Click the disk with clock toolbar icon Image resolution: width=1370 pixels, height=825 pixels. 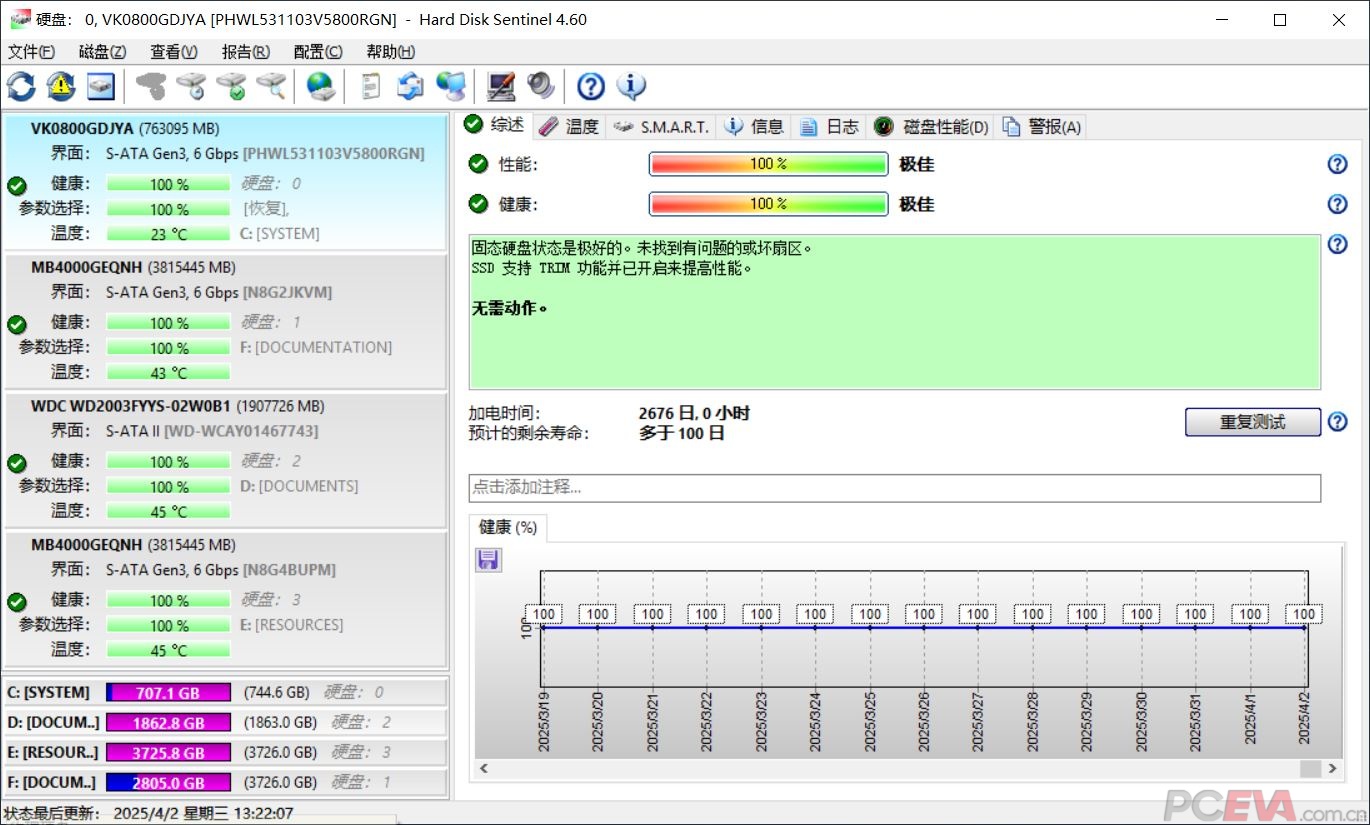tap(191, 87)
